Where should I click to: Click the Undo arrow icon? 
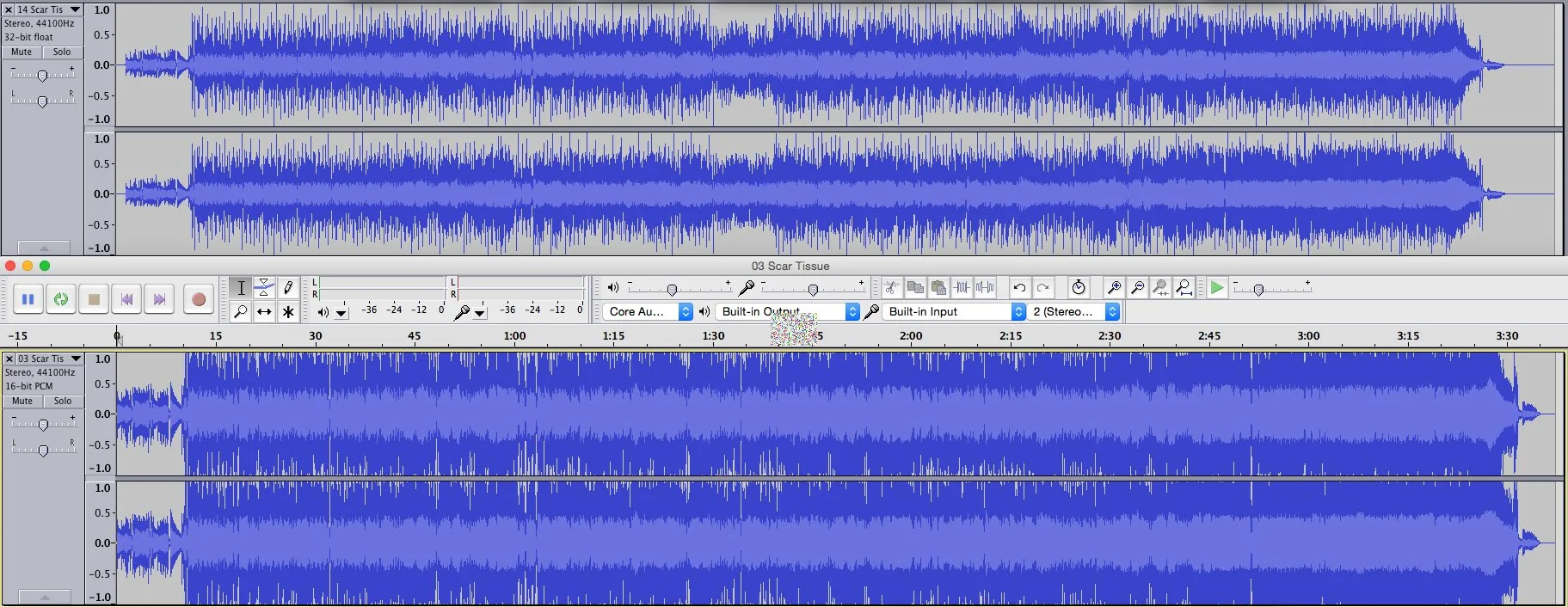1019,288
